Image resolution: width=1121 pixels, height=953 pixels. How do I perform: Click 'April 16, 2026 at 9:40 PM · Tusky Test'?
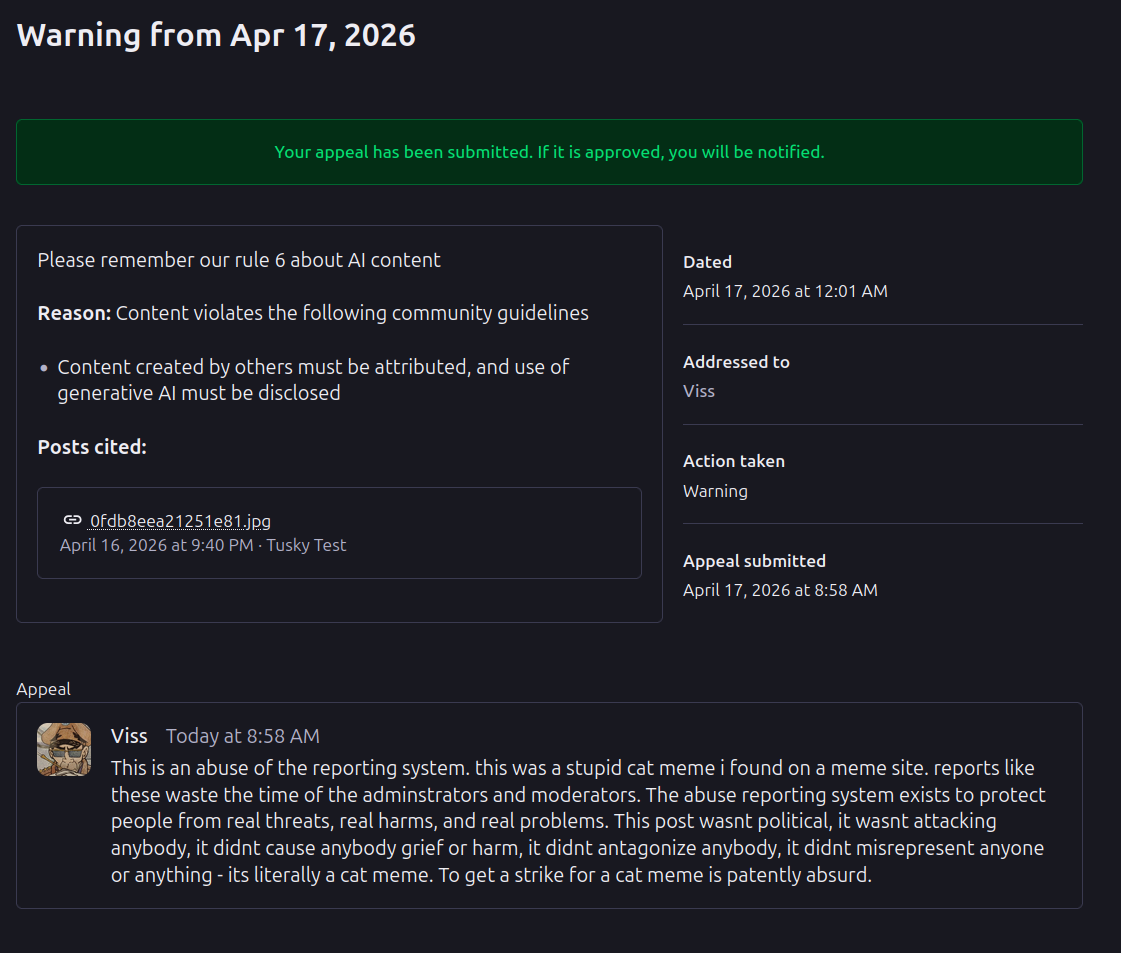click(x=203, y=545)
